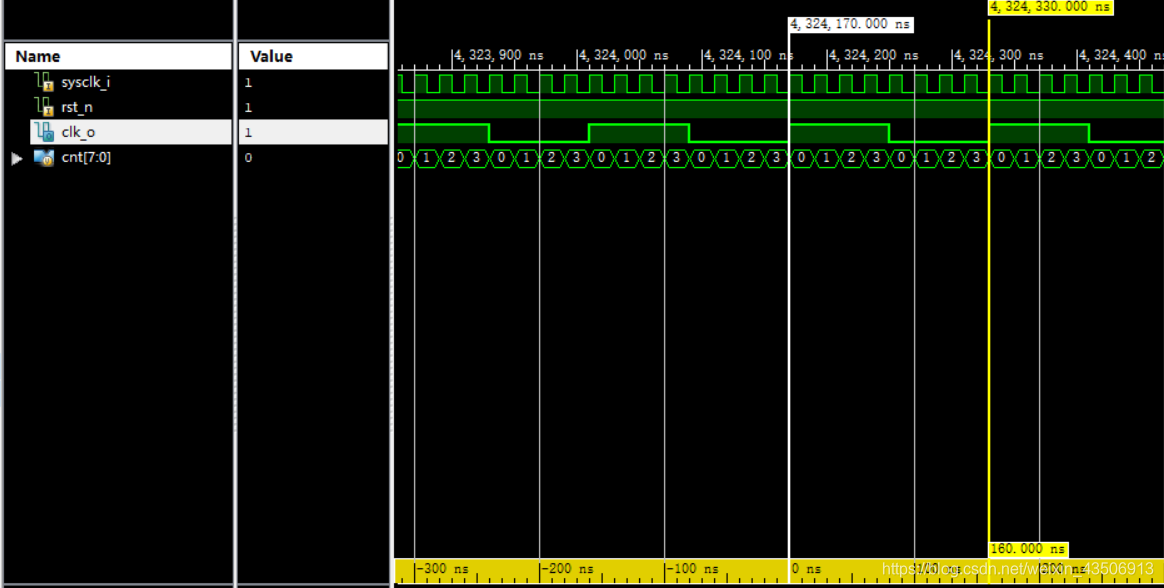Click the 0 ns relative ruler label
Image resolution: width=1164 pixels, height=588 pixels.
click(805, 569)
